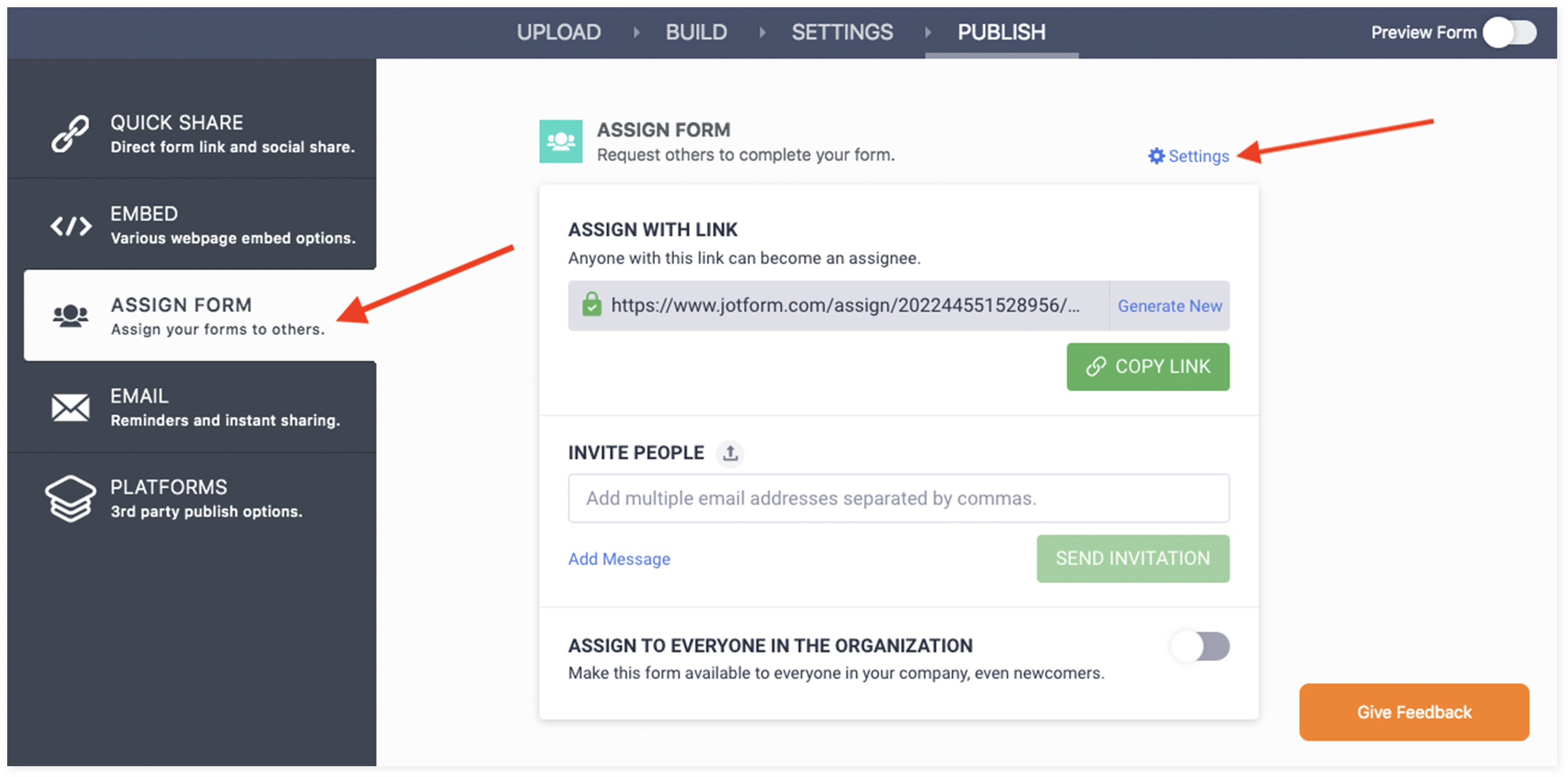Toggle the Preview Form switch

1510,32
